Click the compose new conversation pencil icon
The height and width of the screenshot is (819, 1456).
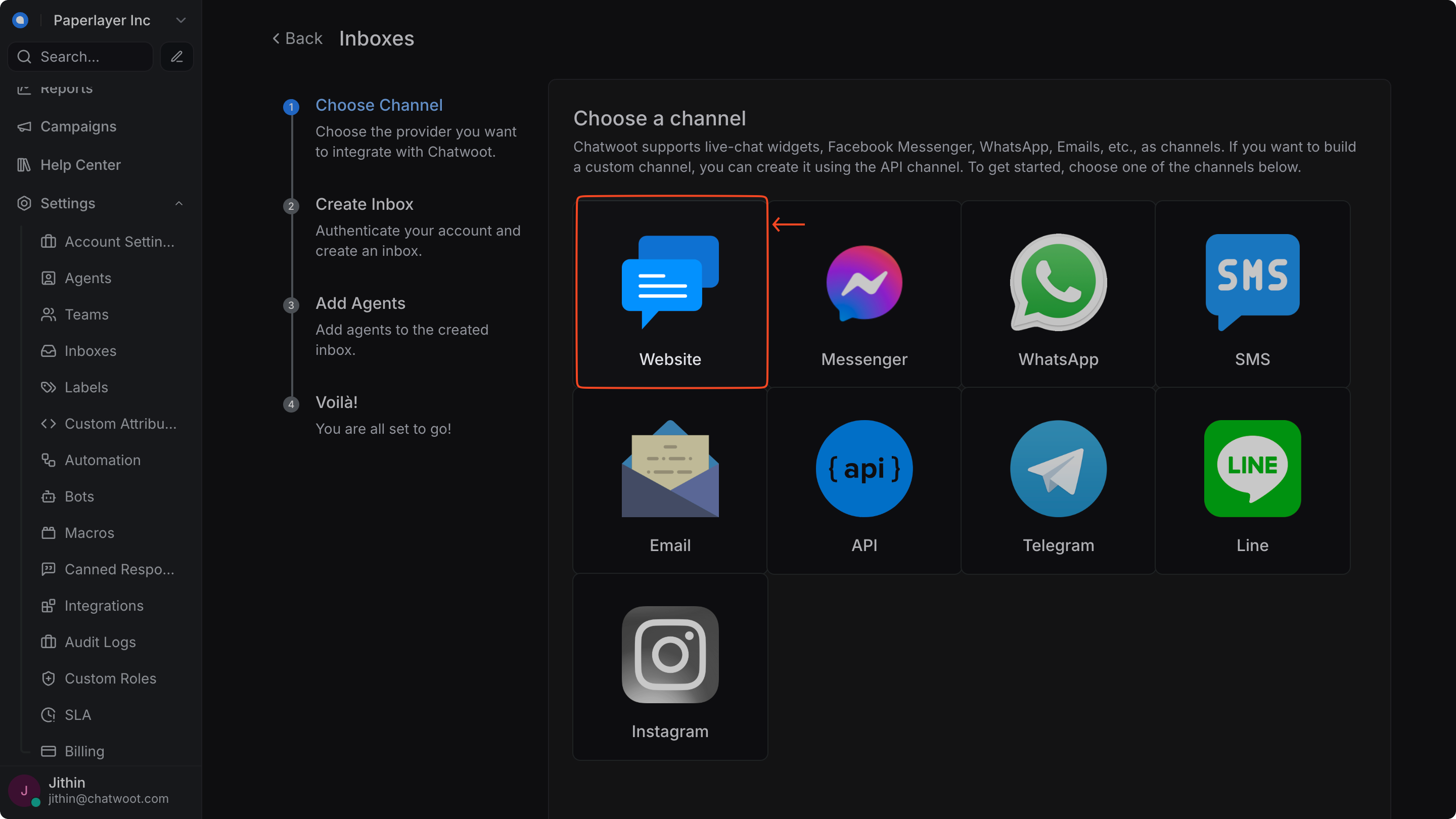click(x=177, y=57)
